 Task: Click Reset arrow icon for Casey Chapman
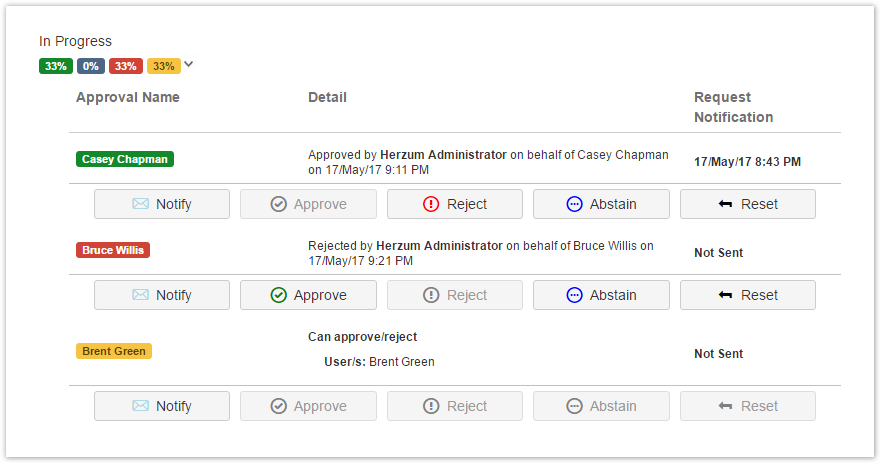coord(725,204)
